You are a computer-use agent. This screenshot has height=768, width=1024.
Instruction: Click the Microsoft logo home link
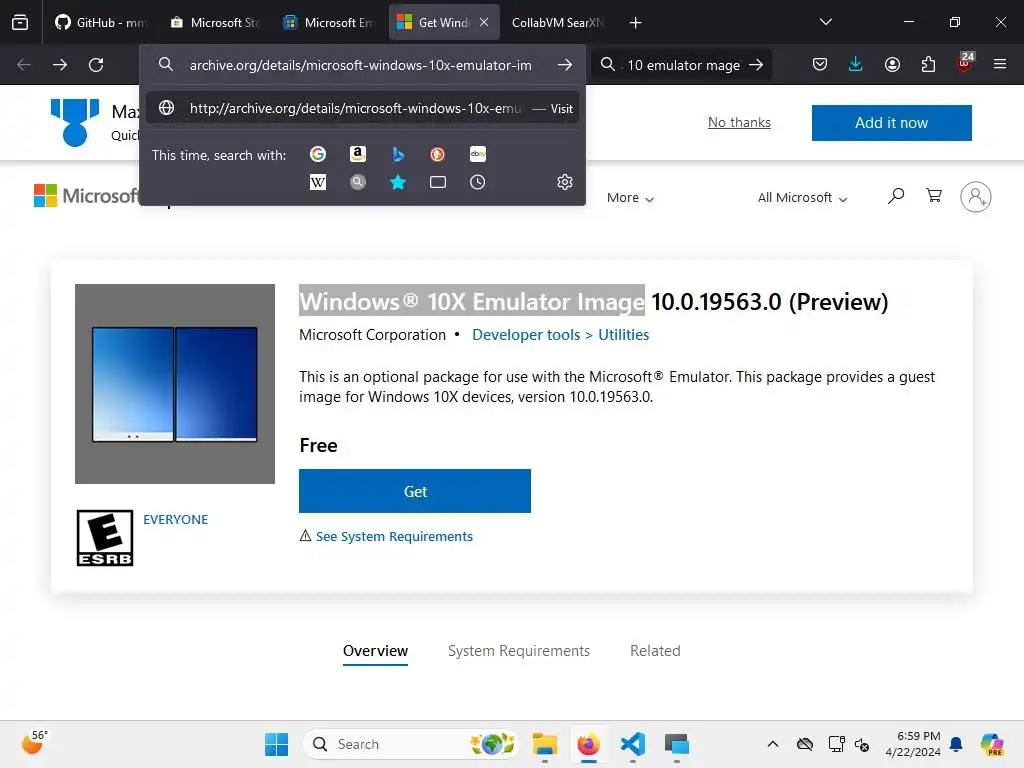[86, 195]
